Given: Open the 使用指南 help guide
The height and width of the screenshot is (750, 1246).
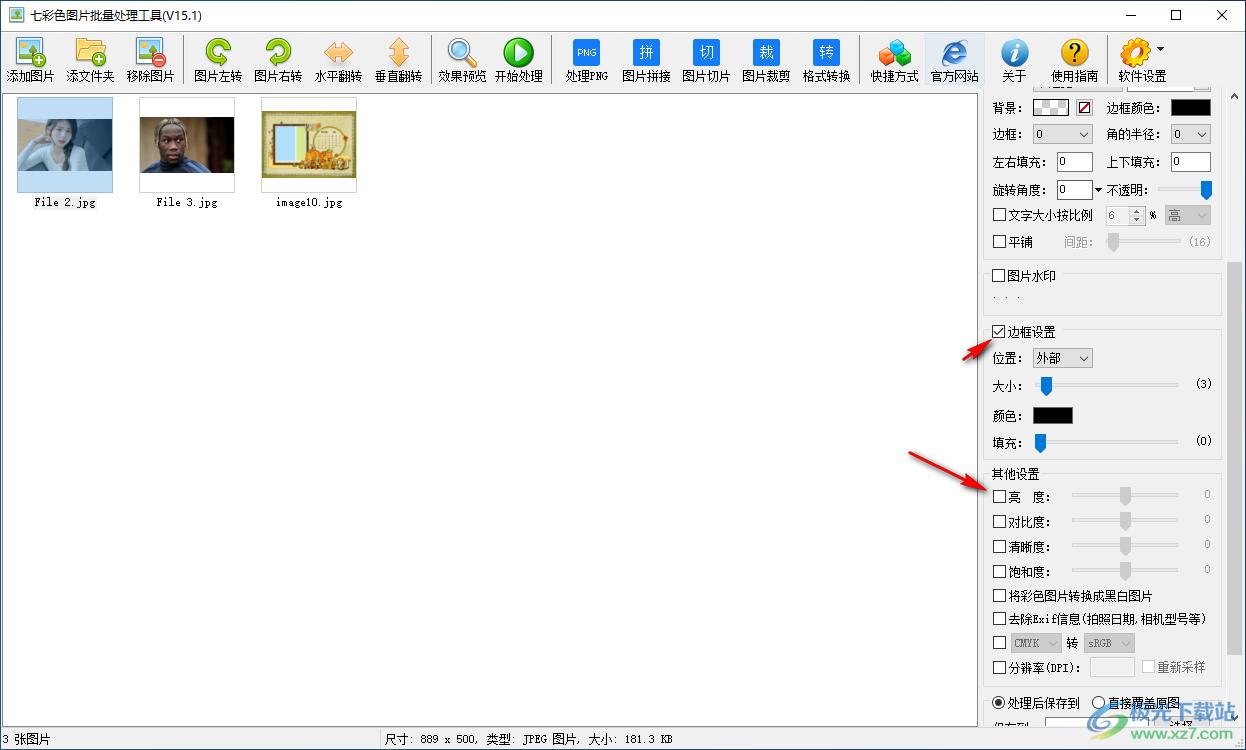Looking at the screenshot, I should [x=1074, y=59].
